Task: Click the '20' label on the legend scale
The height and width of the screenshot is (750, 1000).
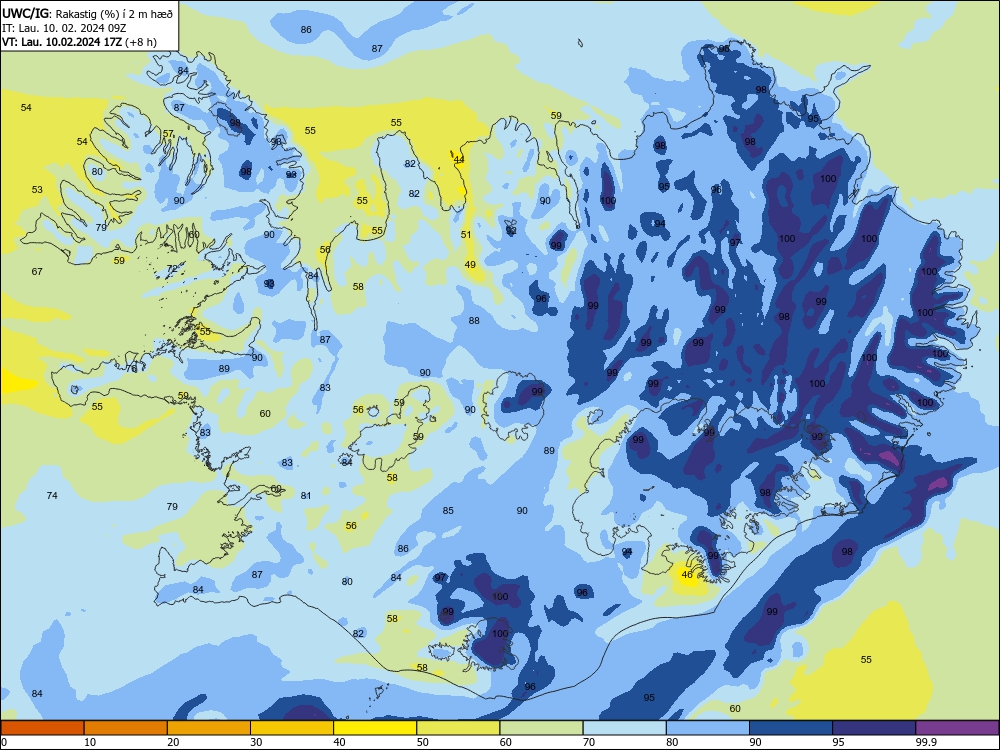Action: pos(173,742)
